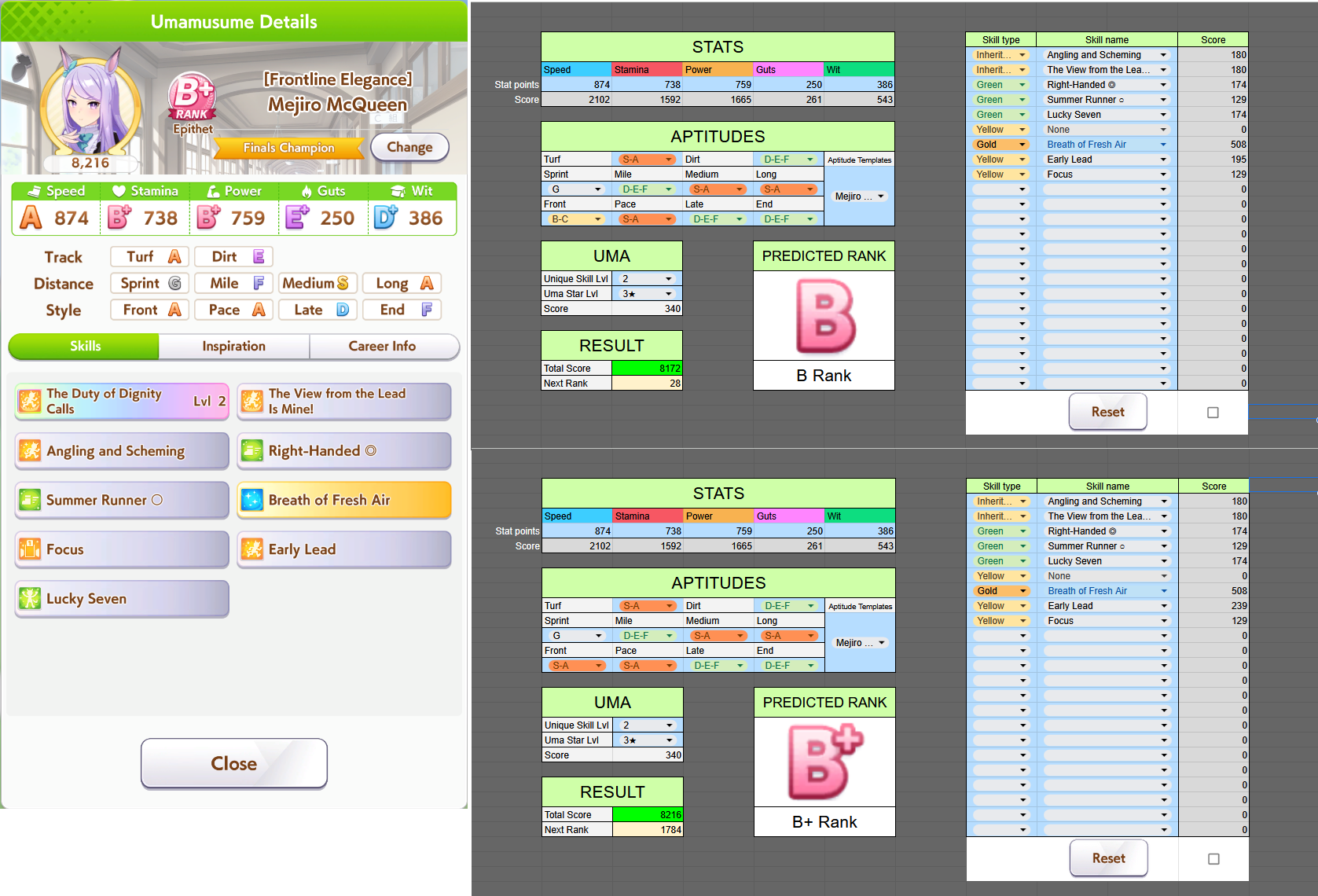This screenshot has height=896, width=1318.
Task: Expand the Turf aptitude dropdown in upper calculator
Action: tap(647, 160)
